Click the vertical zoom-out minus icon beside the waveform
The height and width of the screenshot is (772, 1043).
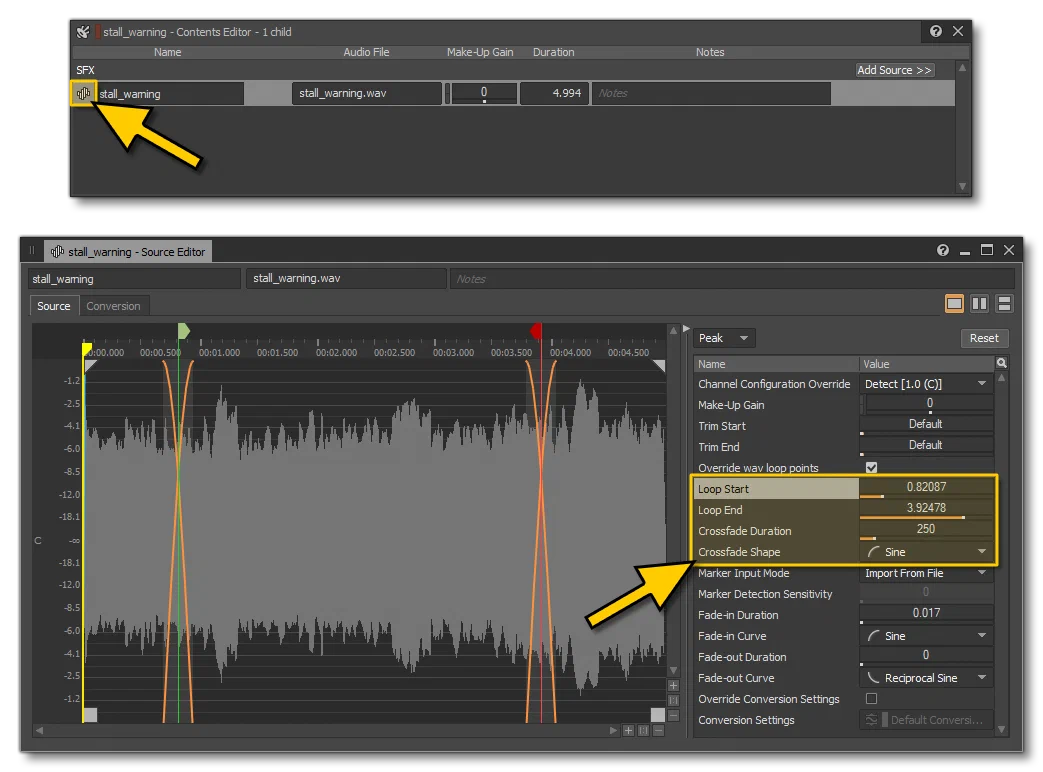[x=673, y=715]
